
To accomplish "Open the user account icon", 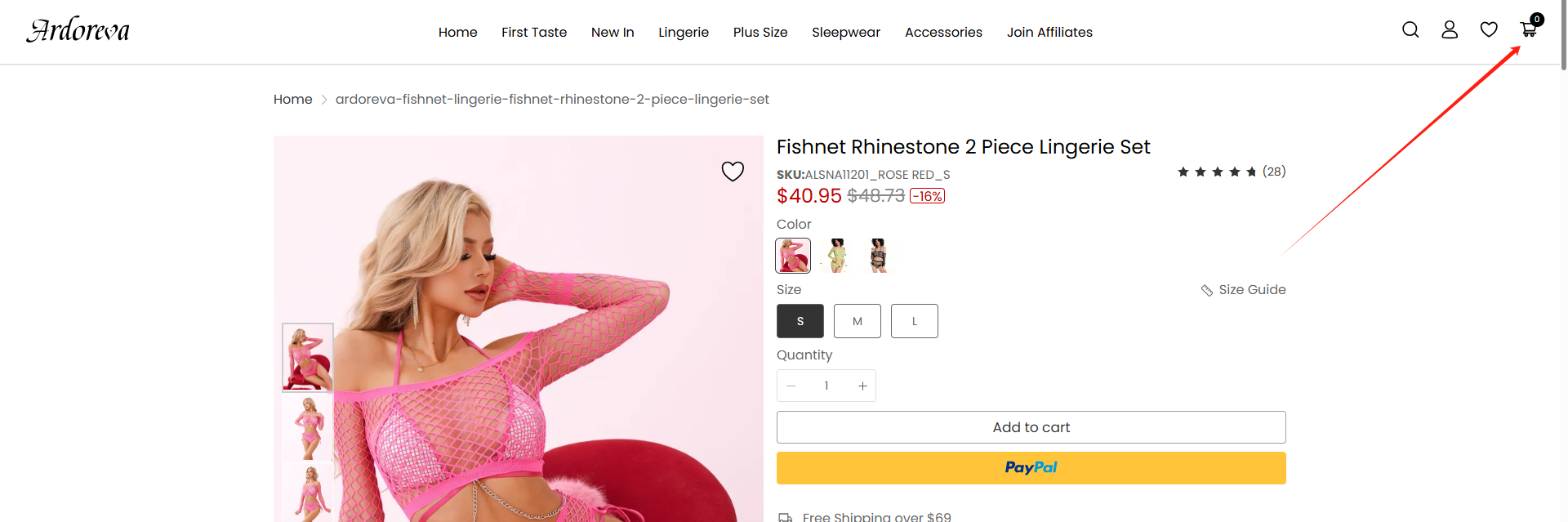I will pos(1450,30).
